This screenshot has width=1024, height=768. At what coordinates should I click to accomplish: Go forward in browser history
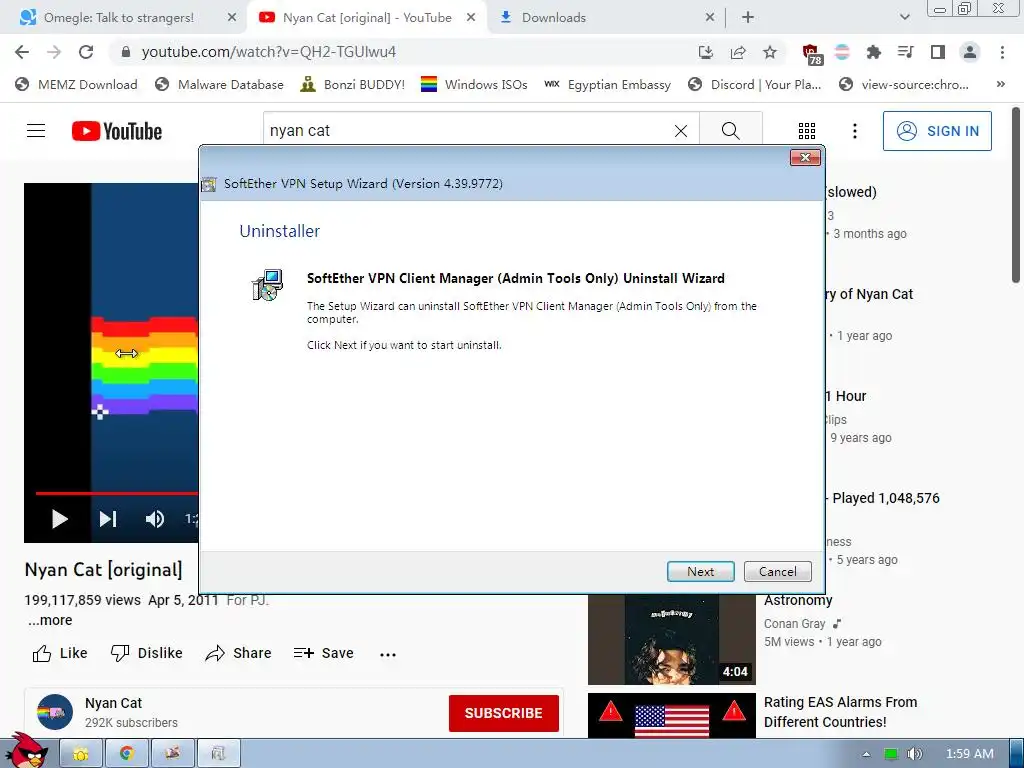tap(54, 52)
